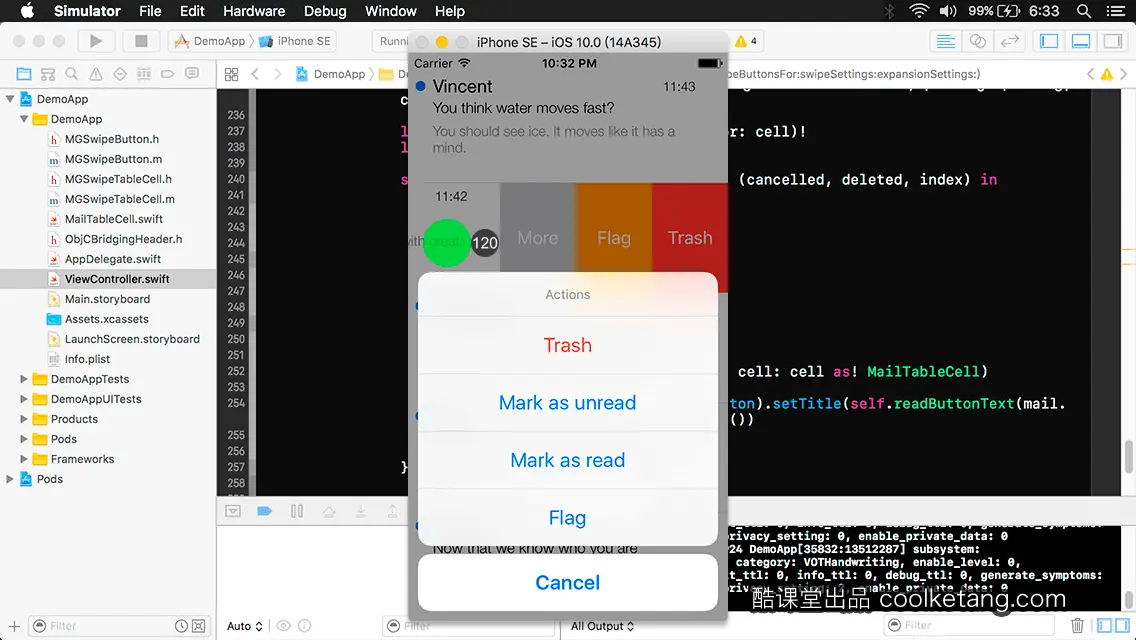The width and height of the screenshot is (1136, 640).
Task: Open the Help menu
Action: 450,11
